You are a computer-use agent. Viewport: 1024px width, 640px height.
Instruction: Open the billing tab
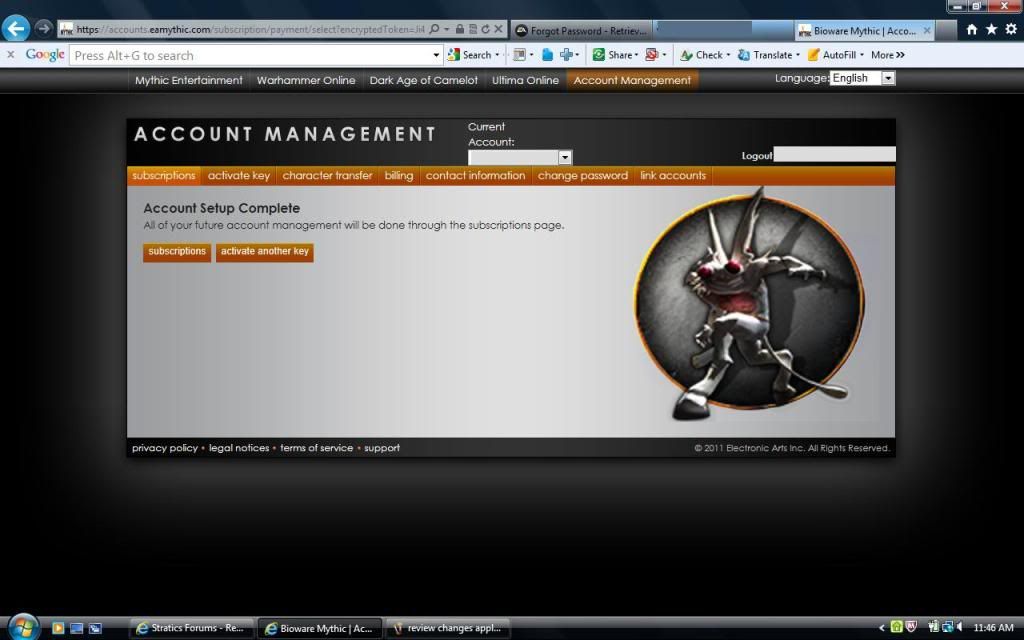coord(398,176)
